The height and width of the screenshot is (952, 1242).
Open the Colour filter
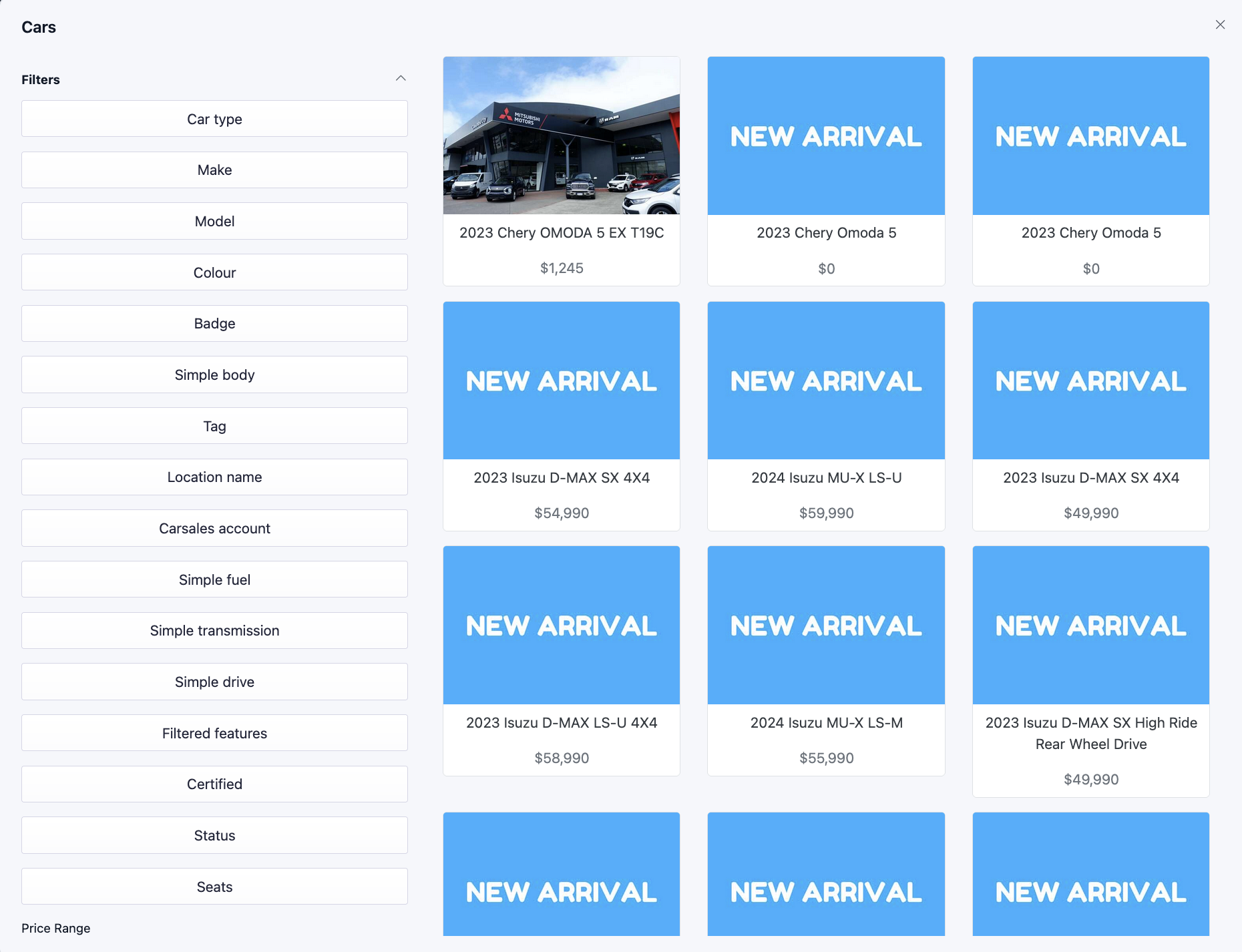point(214,272)
